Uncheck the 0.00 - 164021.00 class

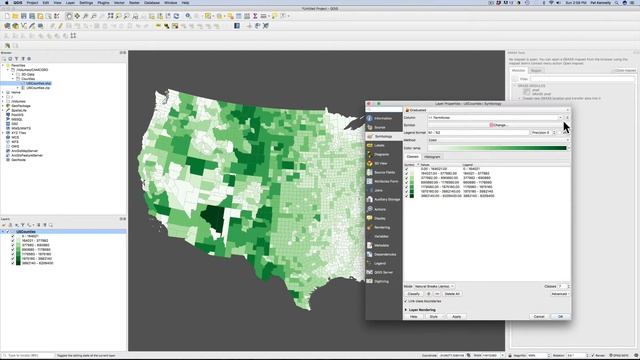point(406,169)
